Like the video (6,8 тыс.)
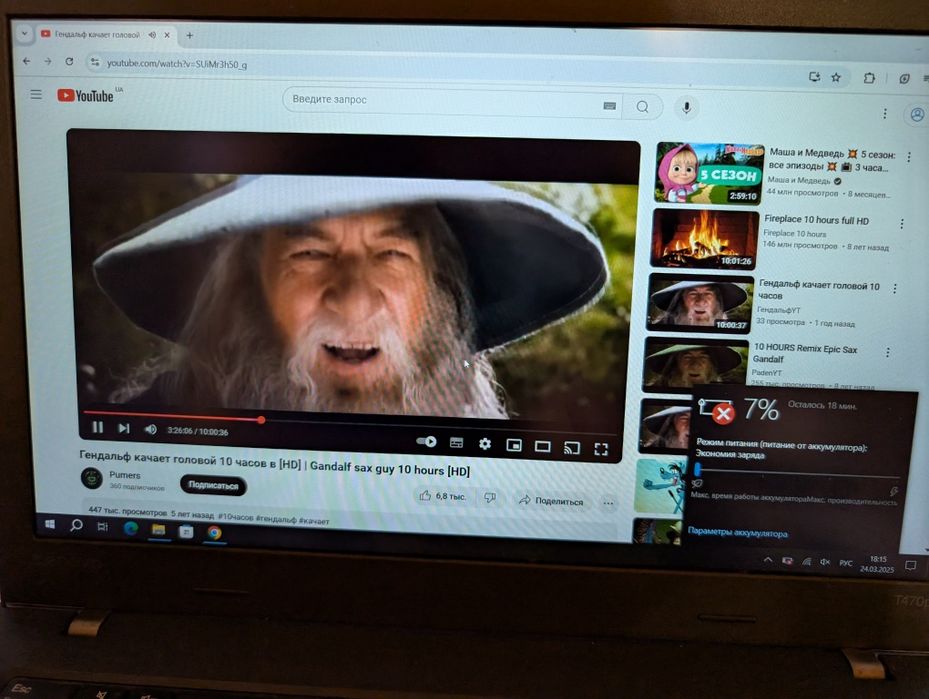This screenshot has width=929, height=699. point(442,496)
